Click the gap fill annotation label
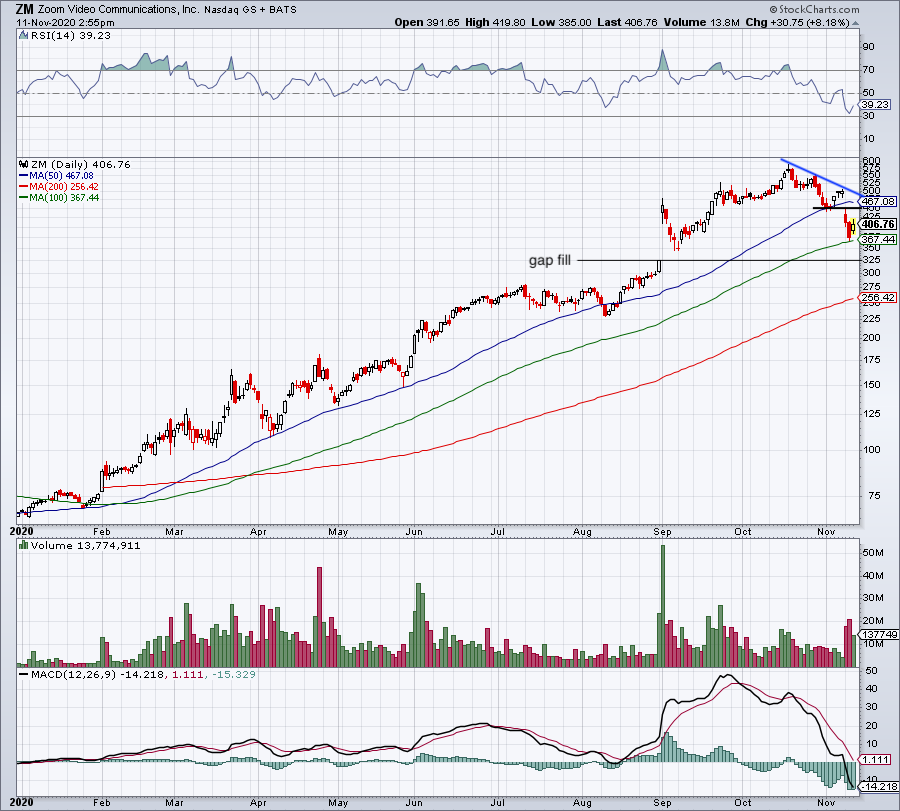This screenshot has height=811, width=900. (x=549, y=261)
